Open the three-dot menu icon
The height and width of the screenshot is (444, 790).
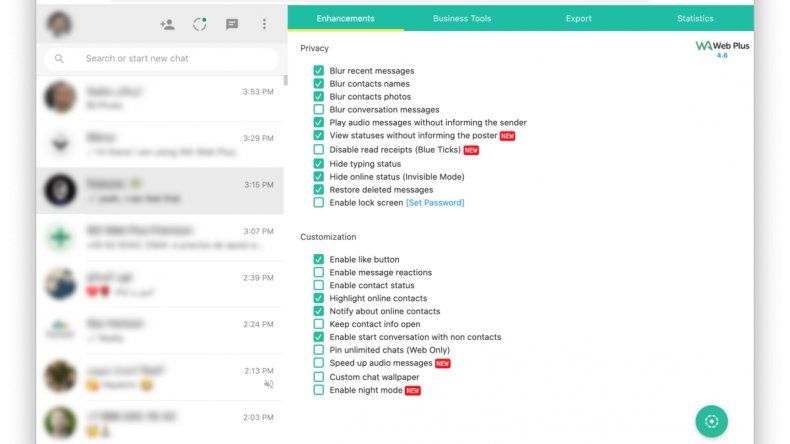(264, 24)
